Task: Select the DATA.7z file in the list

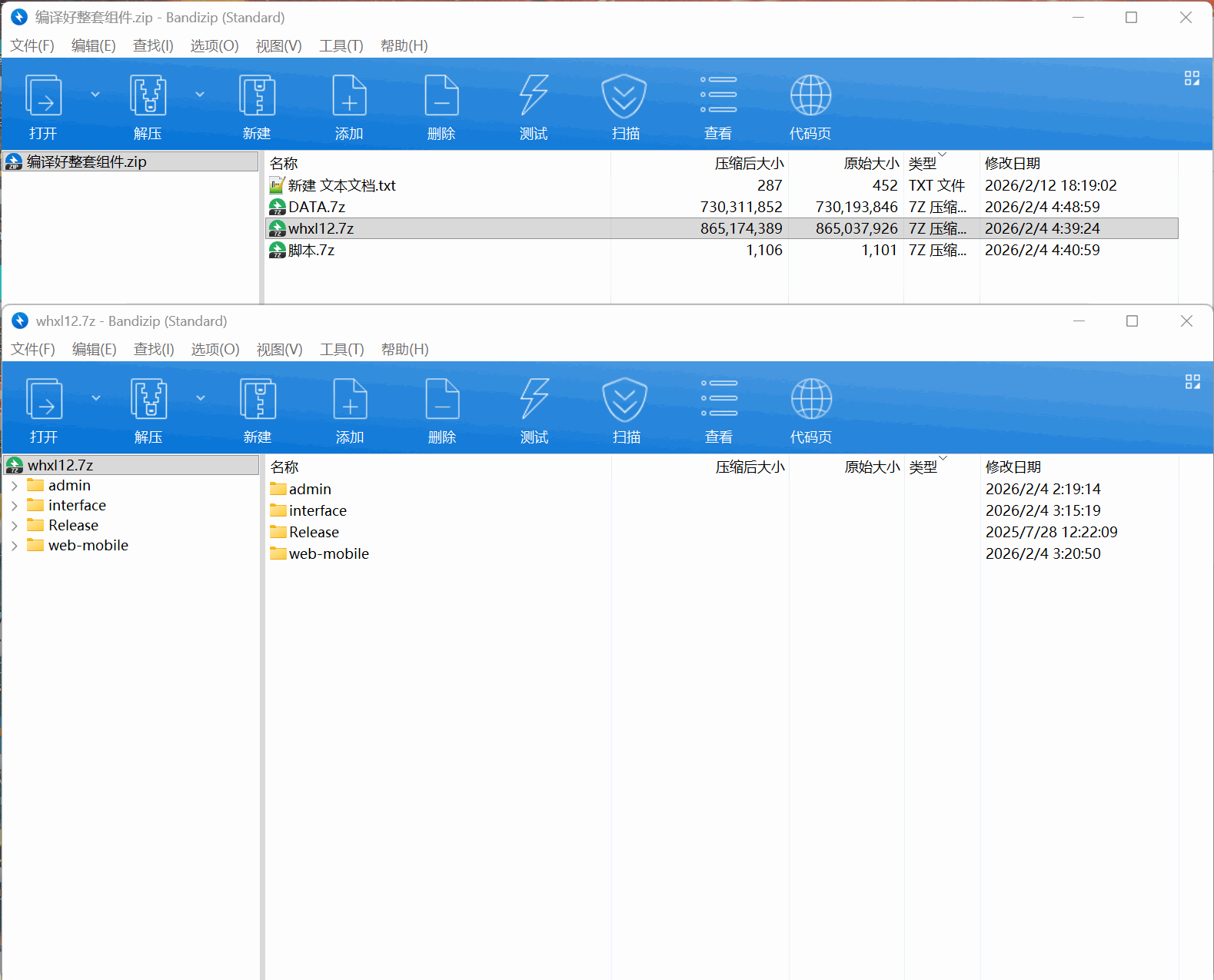Action: [x=317, y=208]
